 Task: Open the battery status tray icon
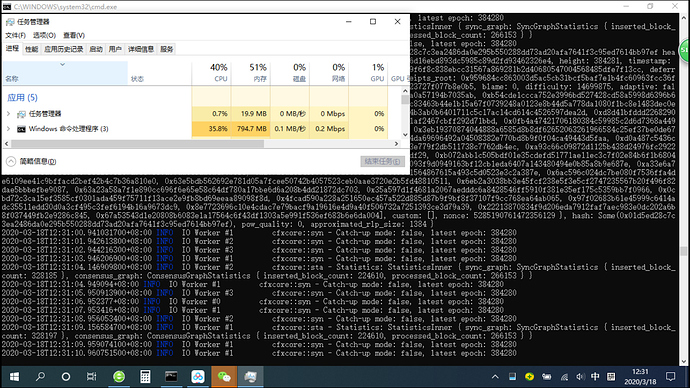(547, 377)
